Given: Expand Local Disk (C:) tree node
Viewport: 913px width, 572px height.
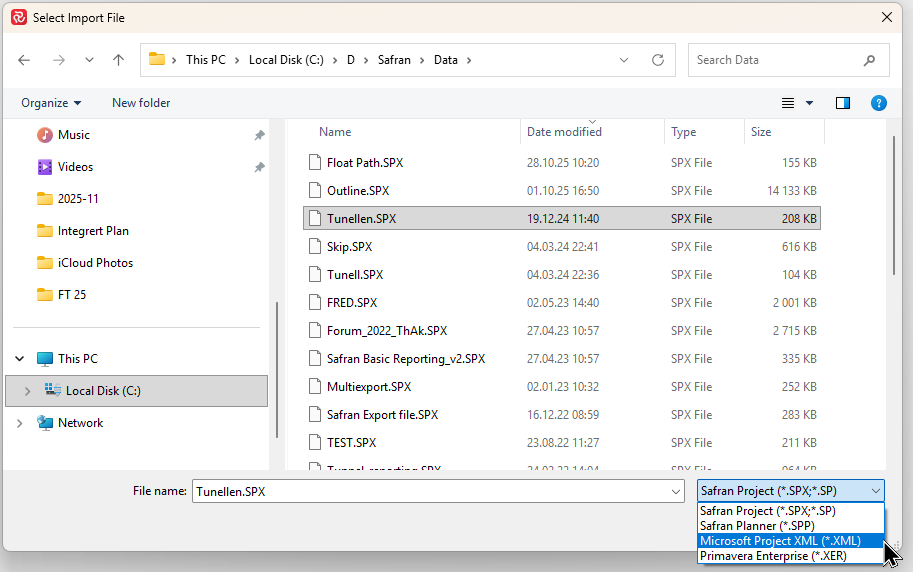Looking at the screenshot, I should [x=26, y=391].
